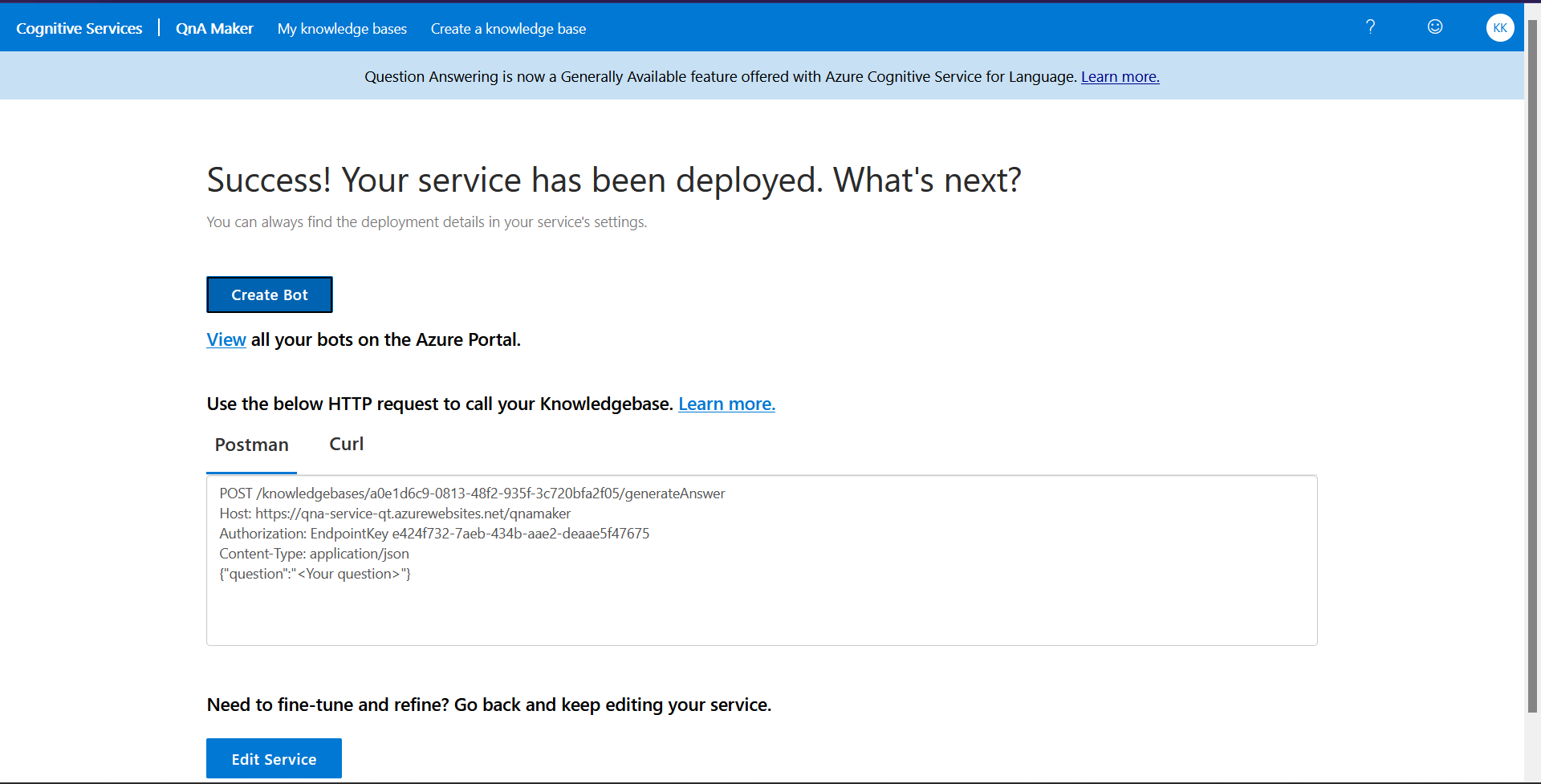
Task: Open Create a knowledge base page
Action: [x=508, y=29]
